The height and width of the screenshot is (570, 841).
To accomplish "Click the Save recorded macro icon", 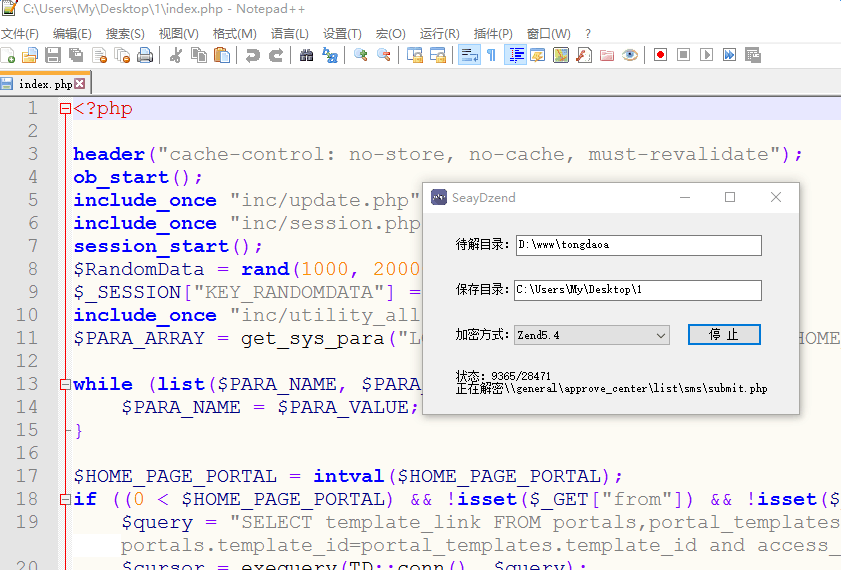I will coord(753,55).
